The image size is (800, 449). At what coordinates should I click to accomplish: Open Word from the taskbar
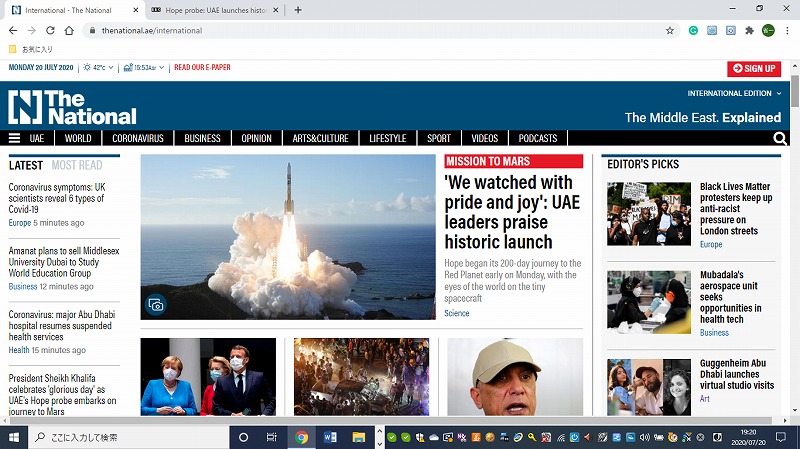[x=330, y=437]
